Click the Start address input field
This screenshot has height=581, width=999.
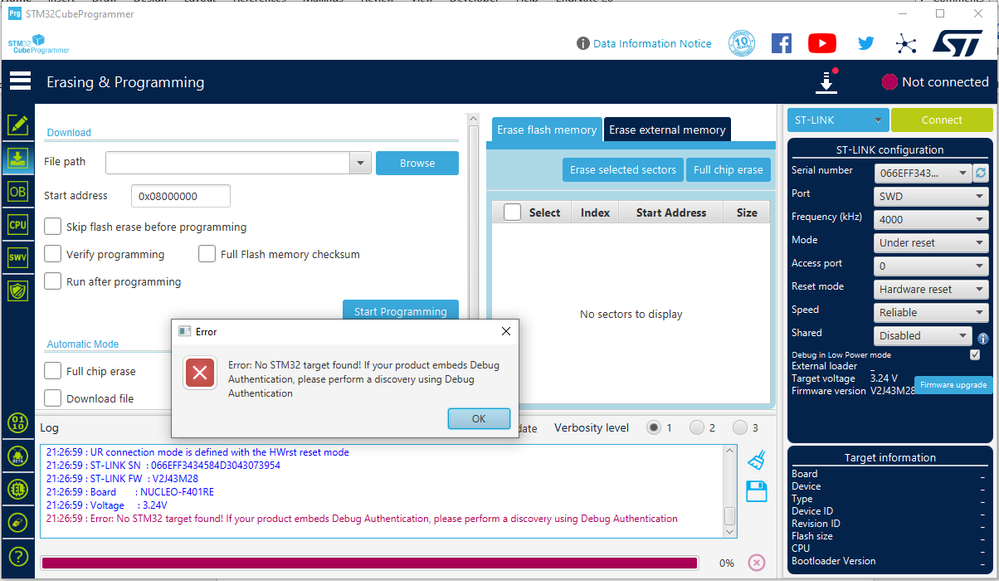tap(181, 196)
